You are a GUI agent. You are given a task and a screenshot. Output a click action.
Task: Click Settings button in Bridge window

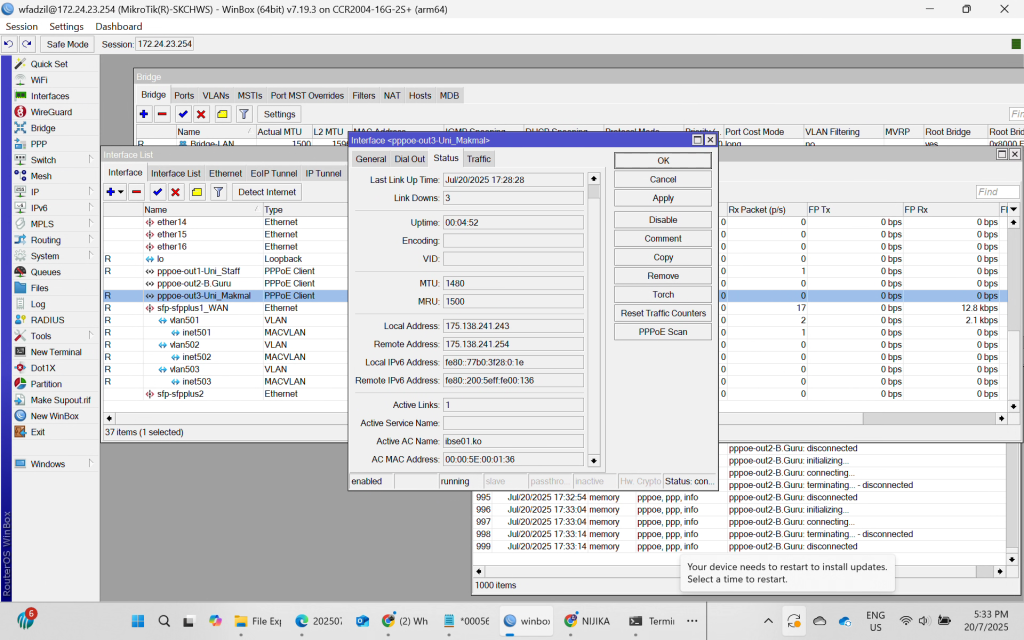click(x=280, y=114)
